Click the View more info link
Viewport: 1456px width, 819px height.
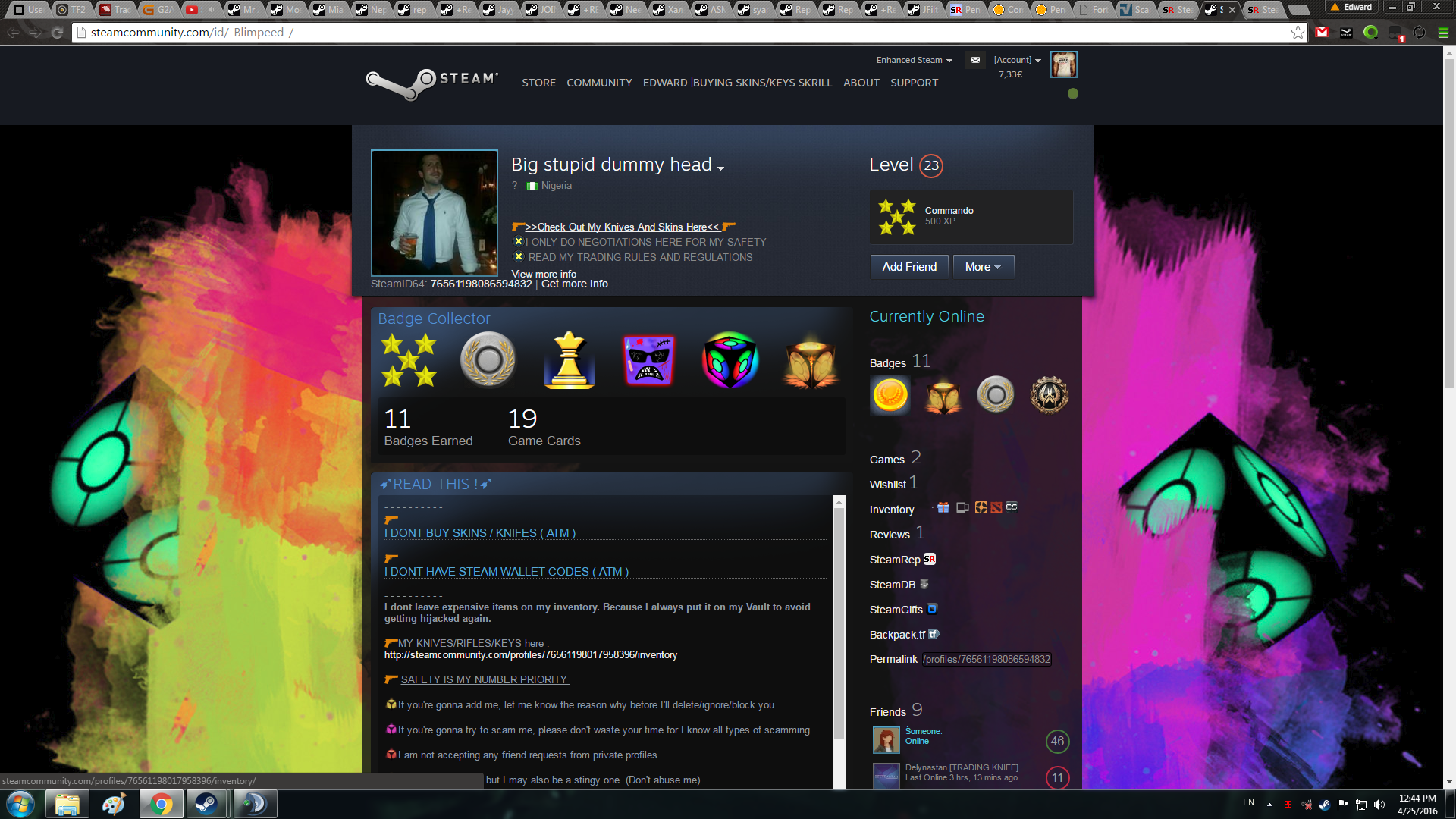click(x=544, y=274)
